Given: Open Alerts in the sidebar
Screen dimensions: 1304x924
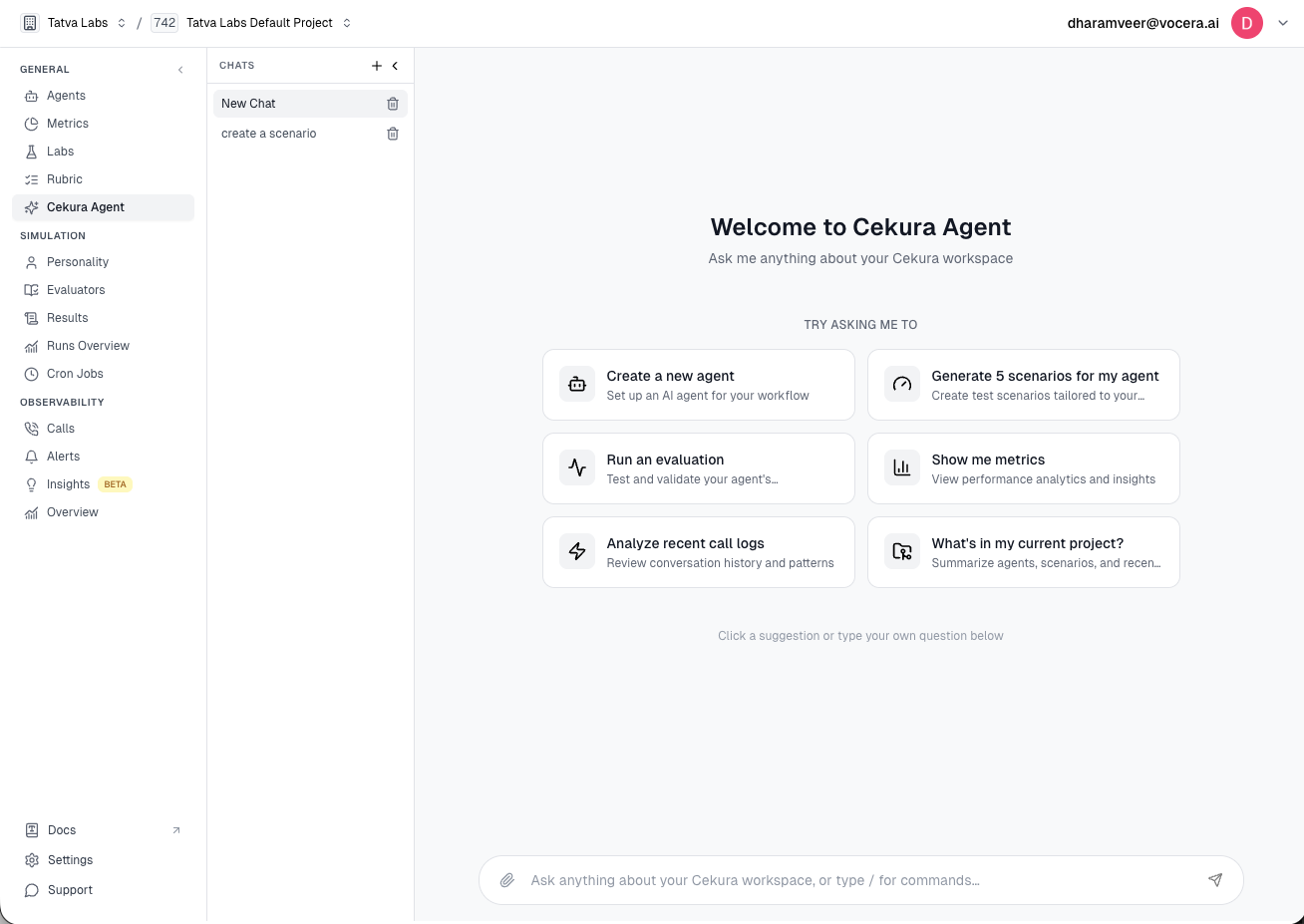Looking at the screenshot, I should (x=103, y=457).
